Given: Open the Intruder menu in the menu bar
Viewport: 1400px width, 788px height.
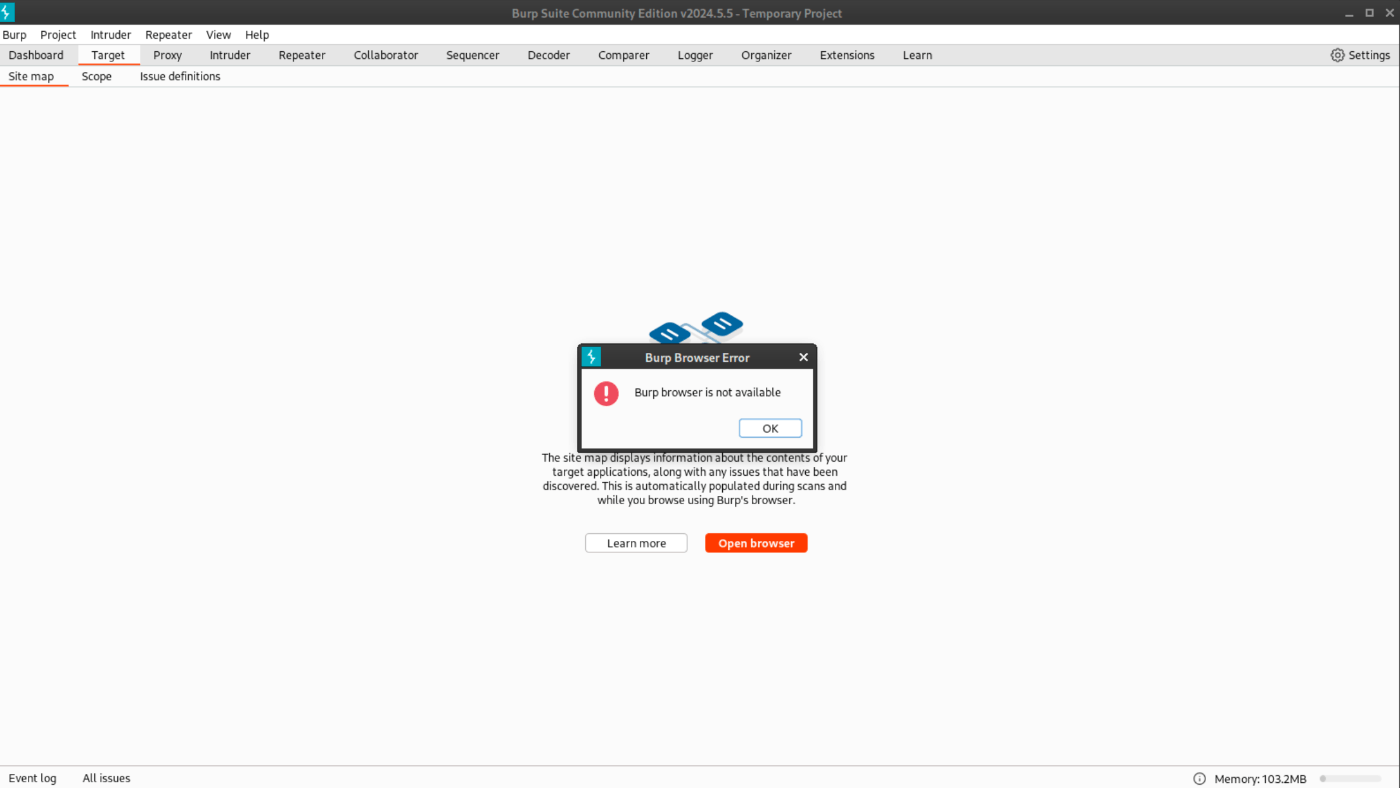Looking at the screenshot, I should point(111,35).
